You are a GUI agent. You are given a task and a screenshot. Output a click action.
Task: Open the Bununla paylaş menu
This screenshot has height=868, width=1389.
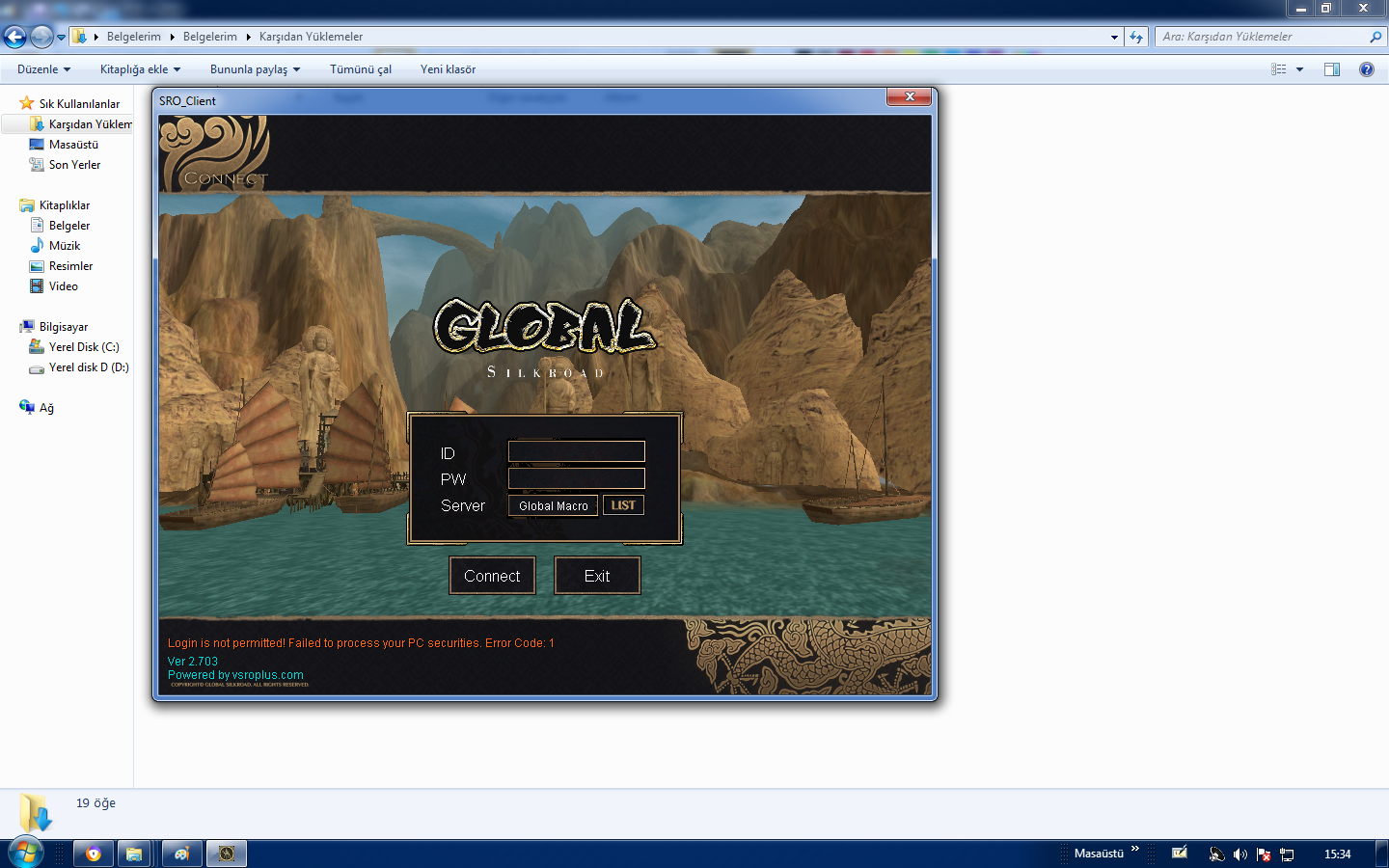pos(255,69)
